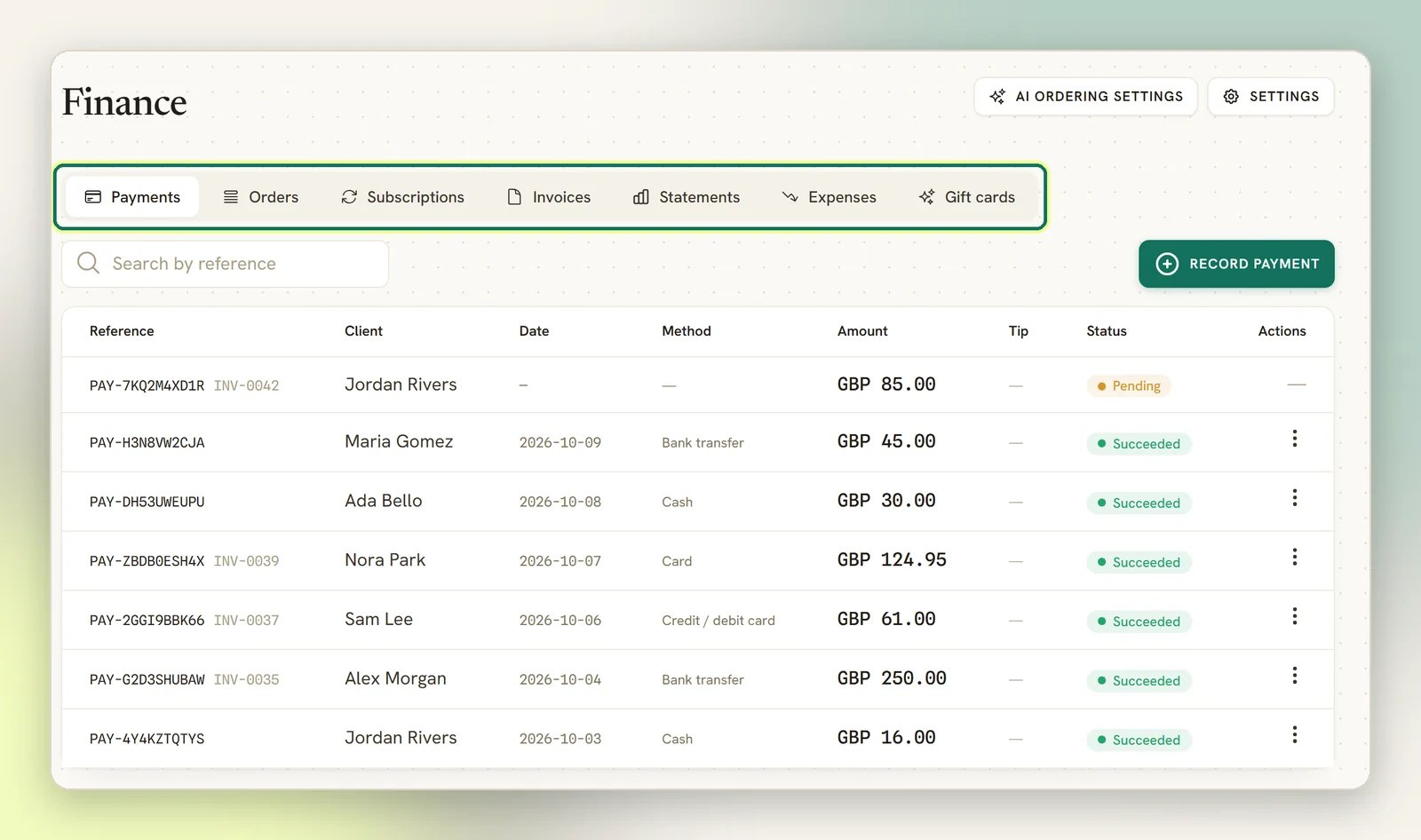Viewport: 1421px width, 840px height.
Task: Focus the Search by reference field
Action: (225, 264)
